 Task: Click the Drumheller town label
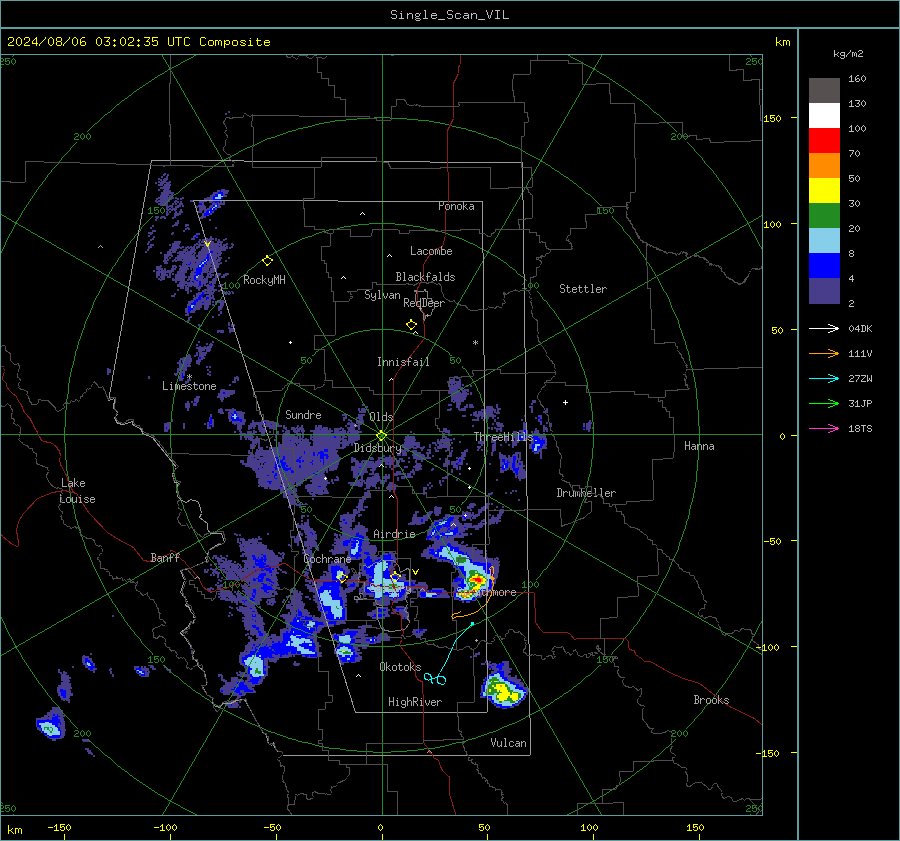(x=586, y=493)
